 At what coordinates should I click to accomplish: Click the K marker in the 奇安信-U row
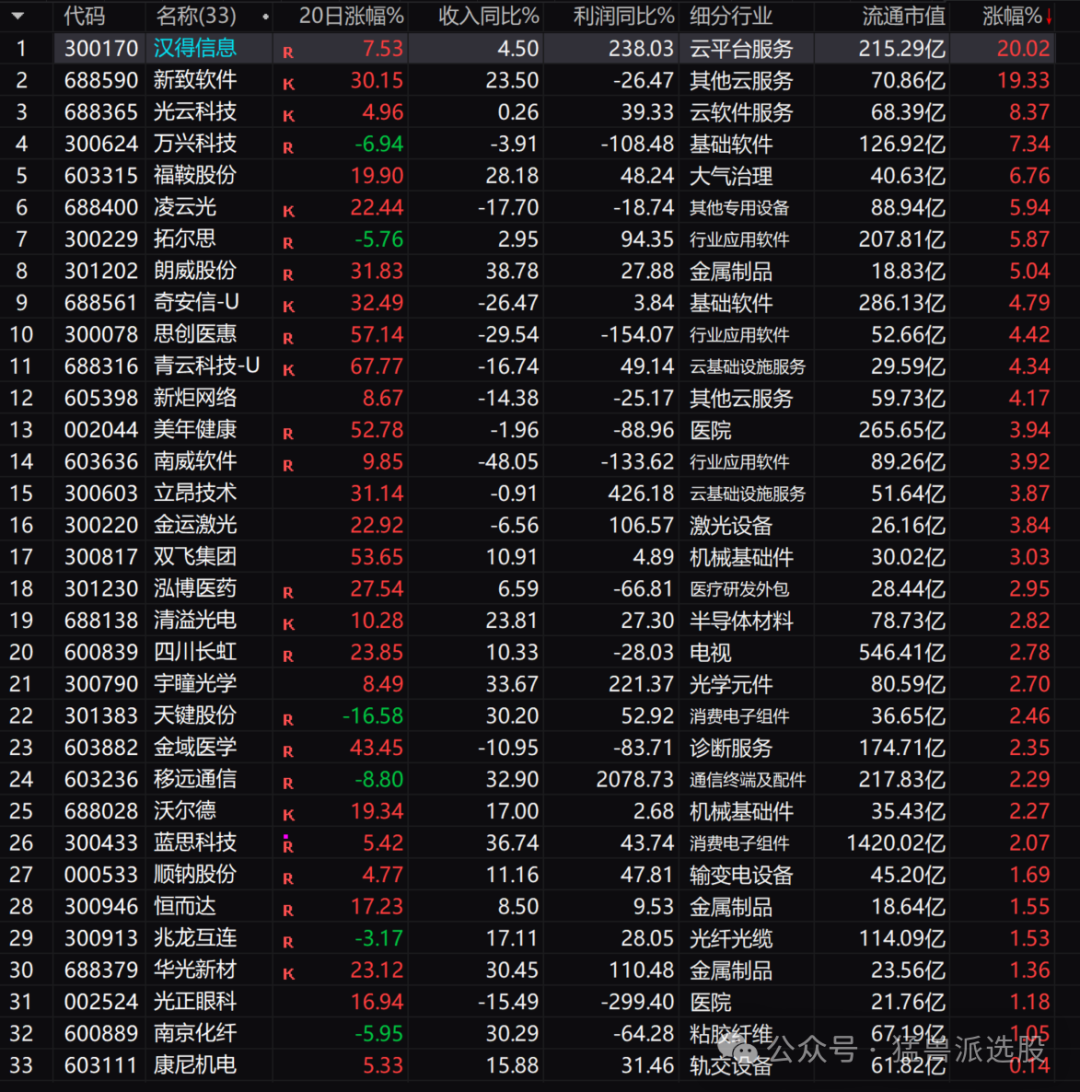coord(288,307)
